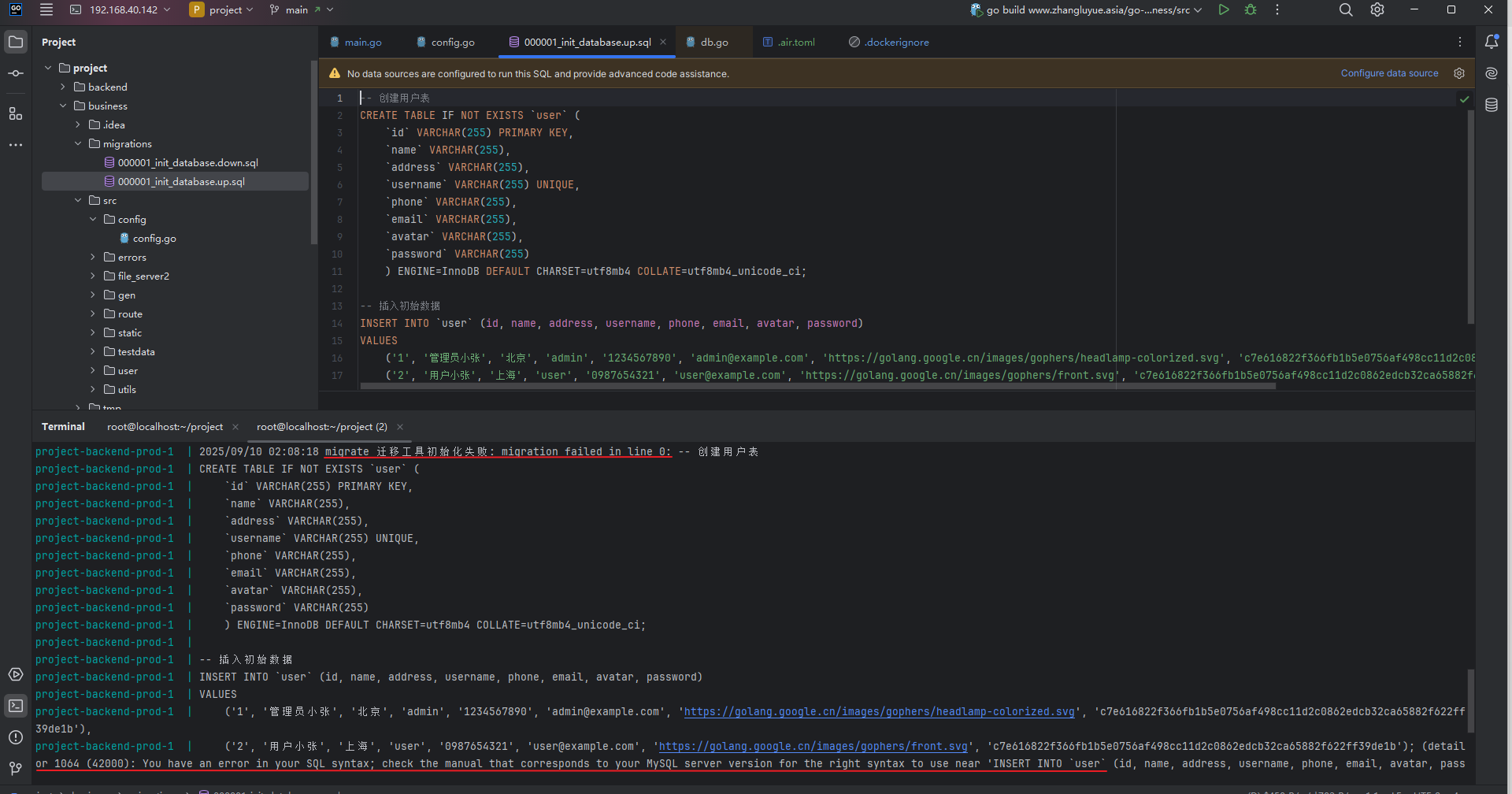Close the 000001_init_database.up.sql tab
The width and height of the screenshot is (1512, 794).
[663, 42]
